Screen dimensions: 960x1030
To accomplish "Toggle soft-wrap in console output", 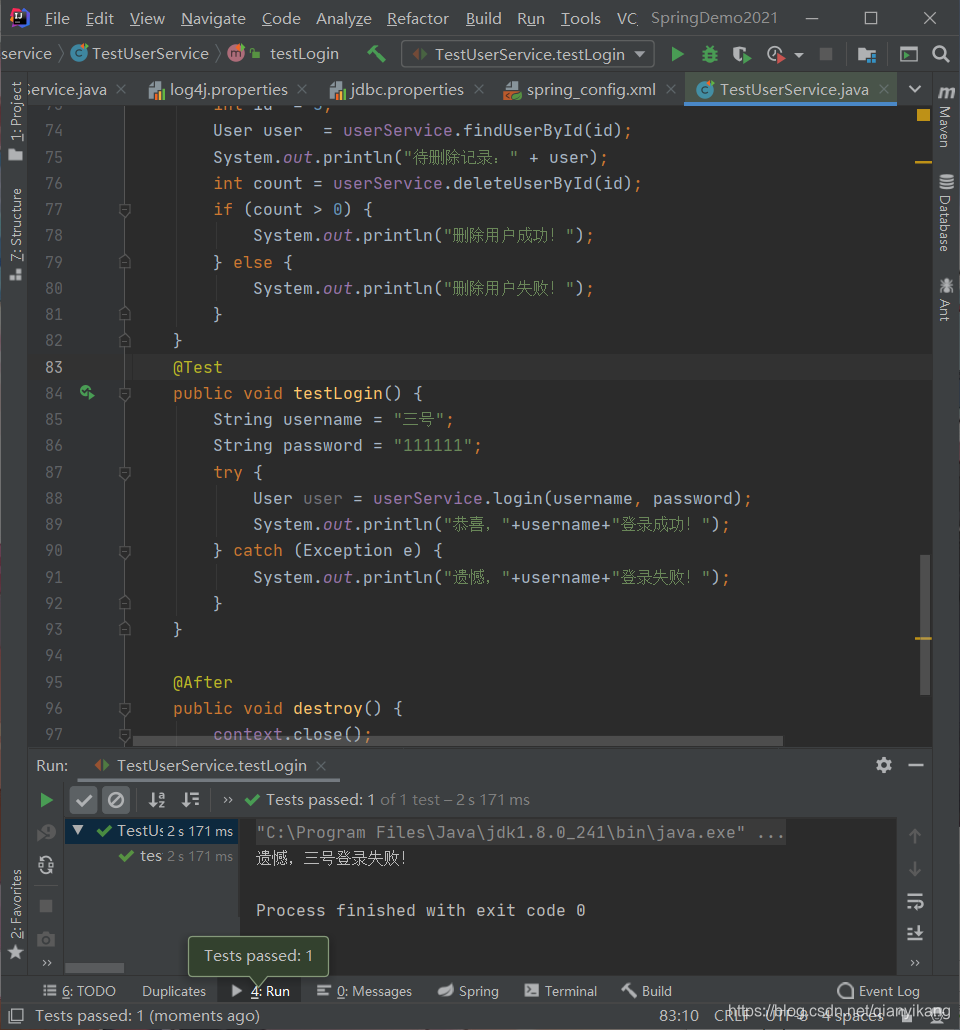I will (x=915, y=901).
